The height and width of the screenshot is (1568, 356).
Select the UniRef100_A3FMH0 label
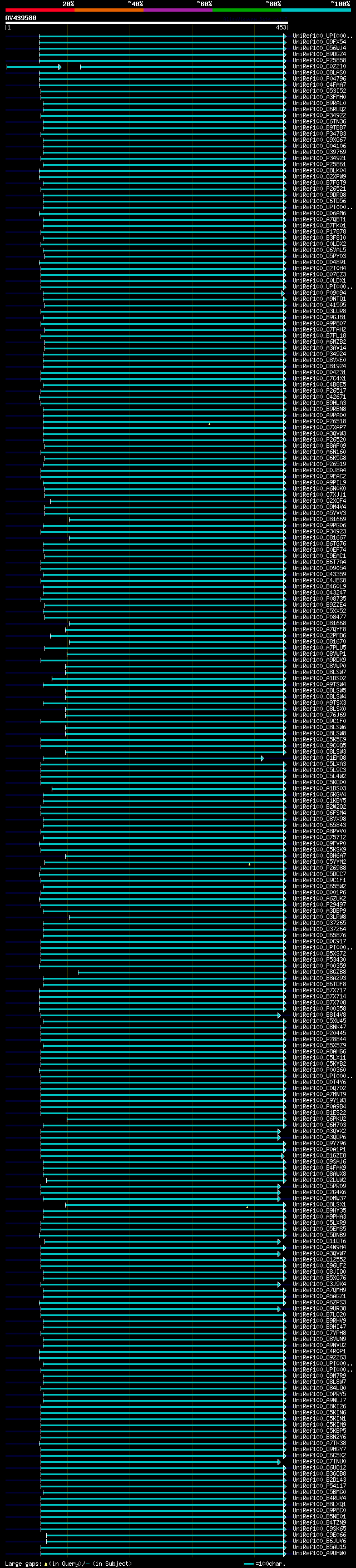click(319, 97)
